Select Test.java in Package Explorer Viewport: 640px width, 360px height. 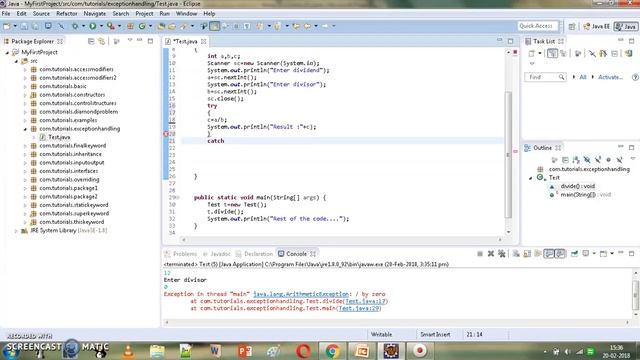click(59, 138)
